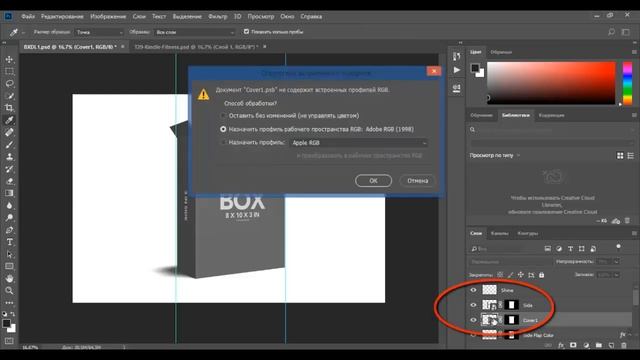Click the rainbow hue slider

627,83
